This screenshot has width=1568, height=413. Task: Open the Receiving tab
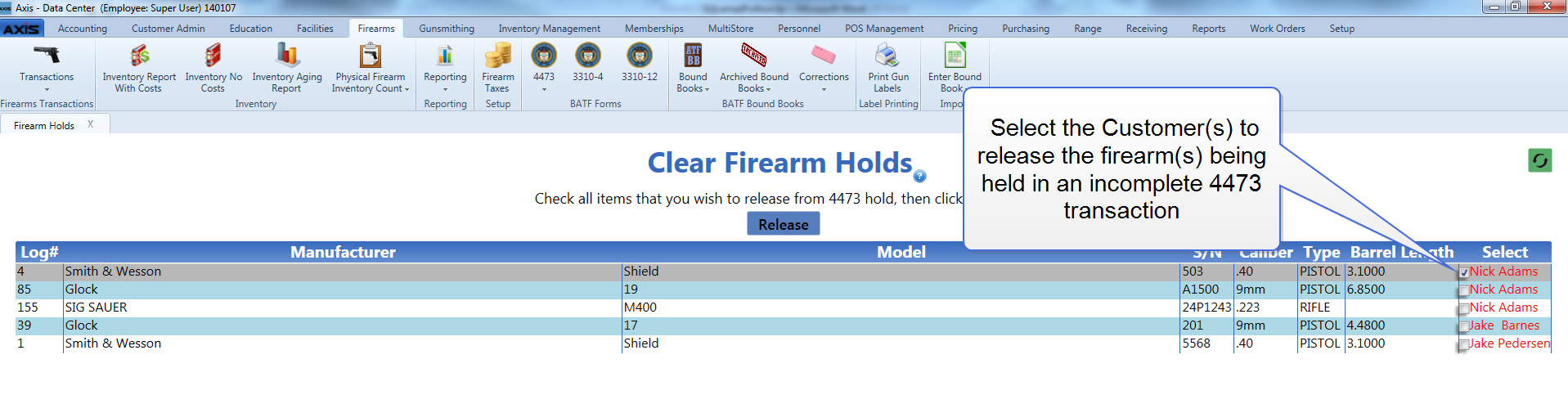pos(1147,29)
